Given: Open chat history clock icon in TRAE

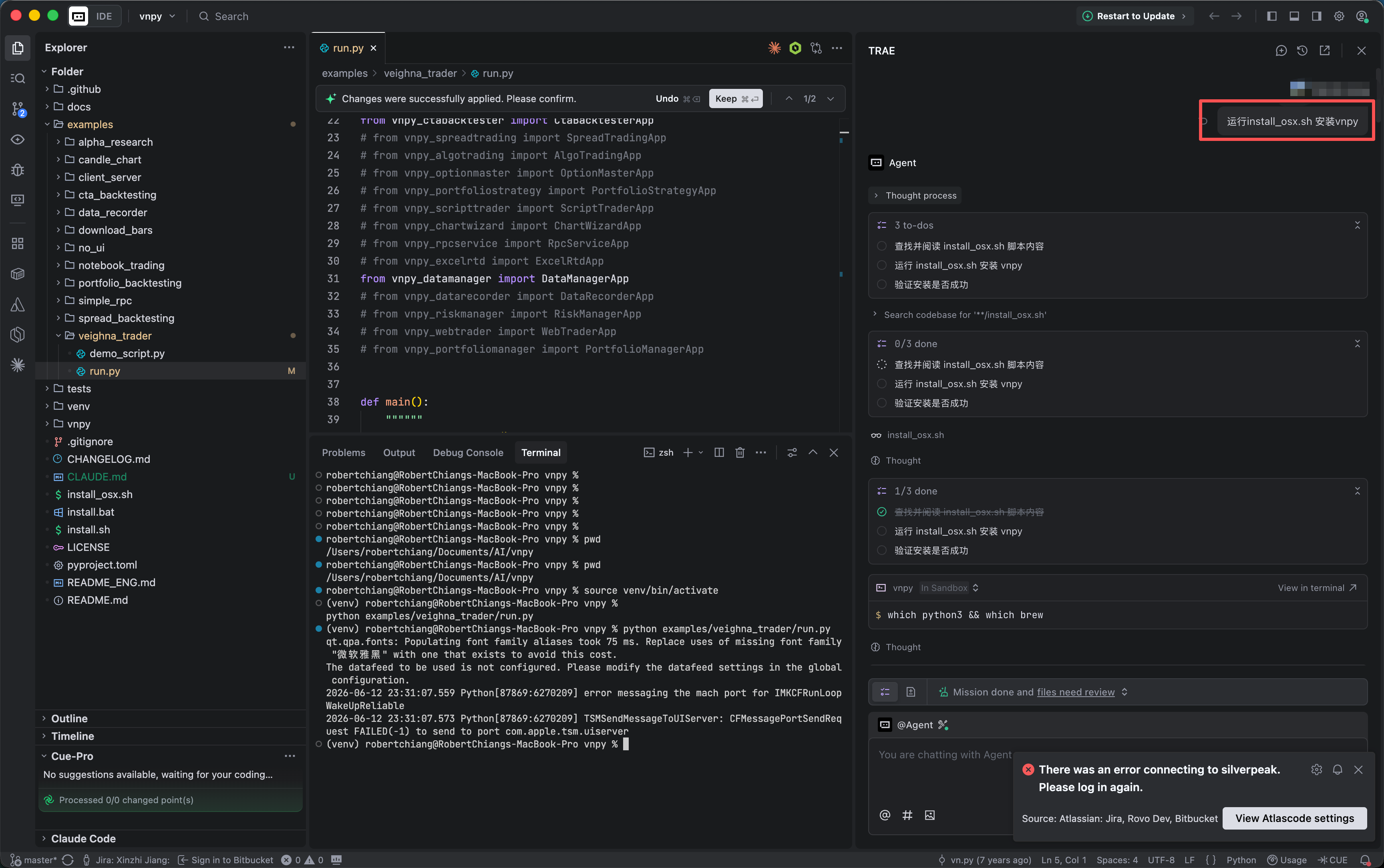Looking at the screenshot, I should click(1302, 50).
